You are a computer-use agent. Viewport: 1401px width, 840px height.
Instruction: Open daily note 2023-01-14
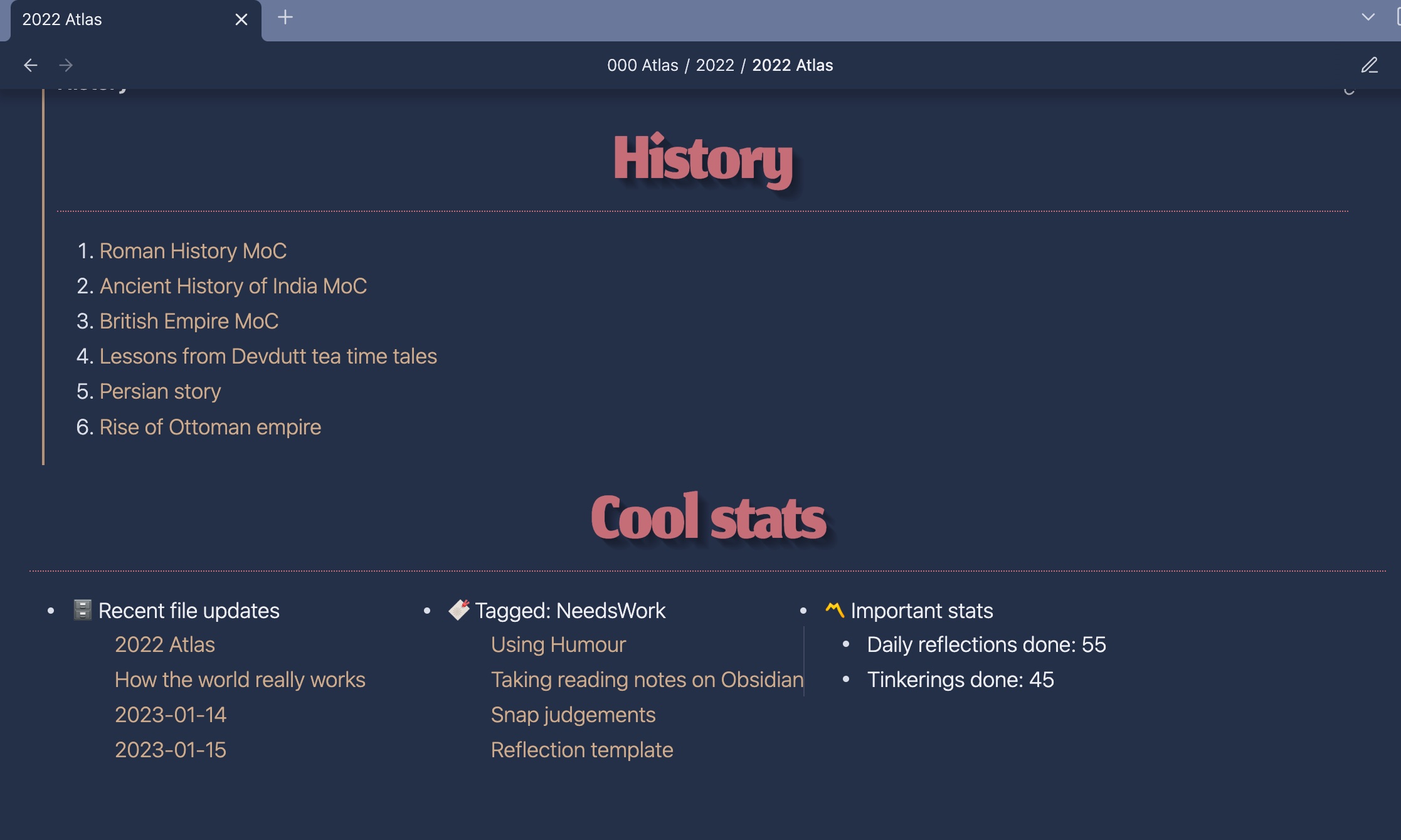click(x=171, y=715)
